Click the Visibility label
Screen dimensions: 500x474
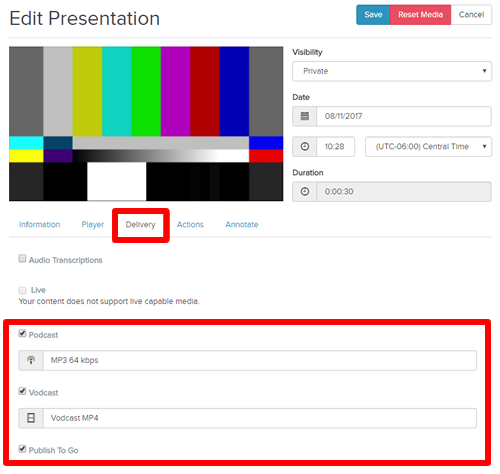pyautogui.click(x=307, y=52)
